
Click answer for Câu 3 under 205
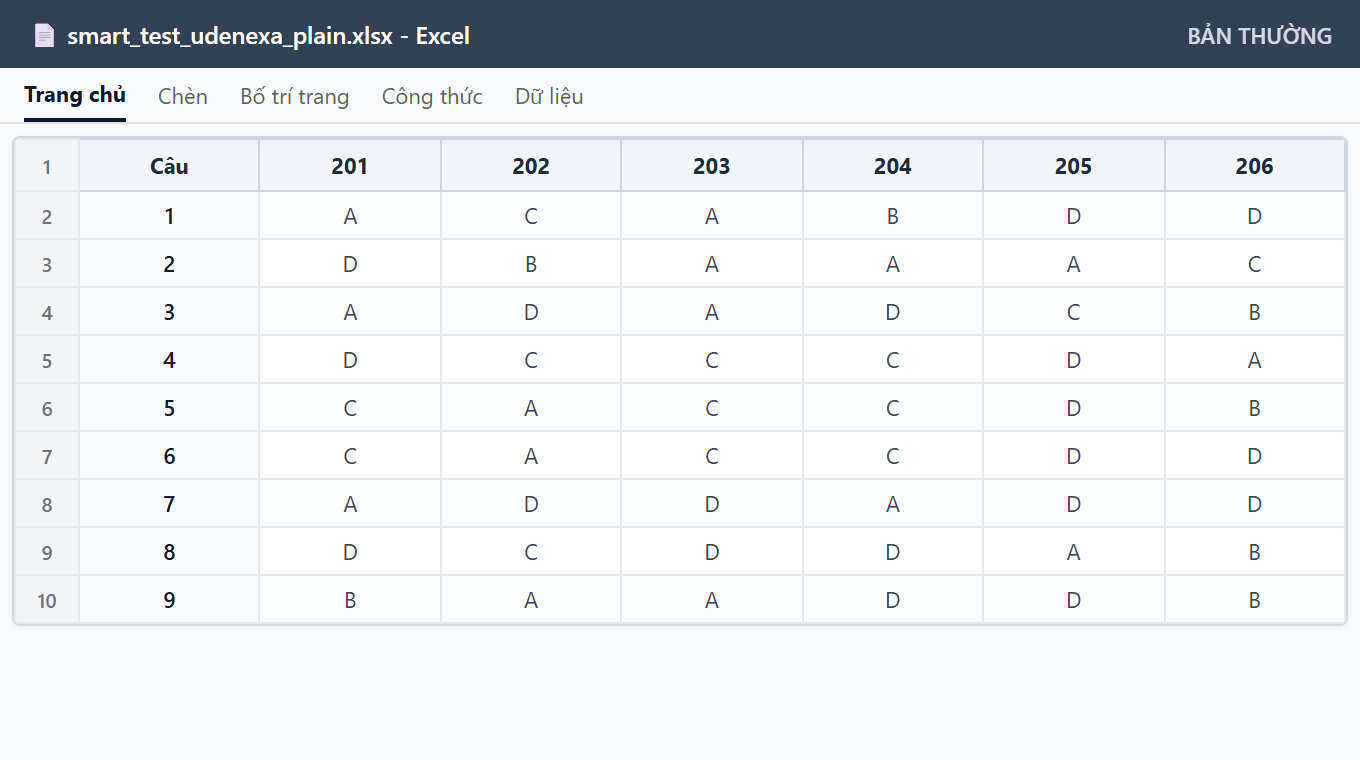pos(1074,312)
